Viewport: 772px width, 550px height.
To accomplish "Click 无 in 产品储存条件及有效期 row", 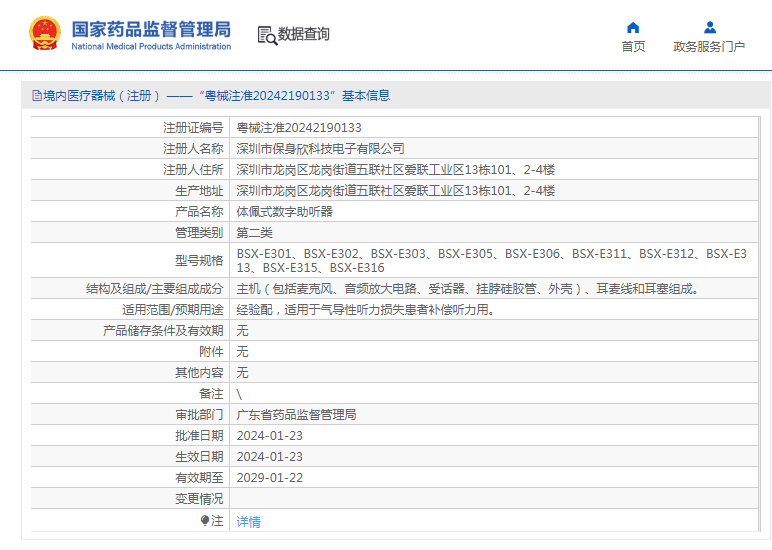I will click(242, 331).
